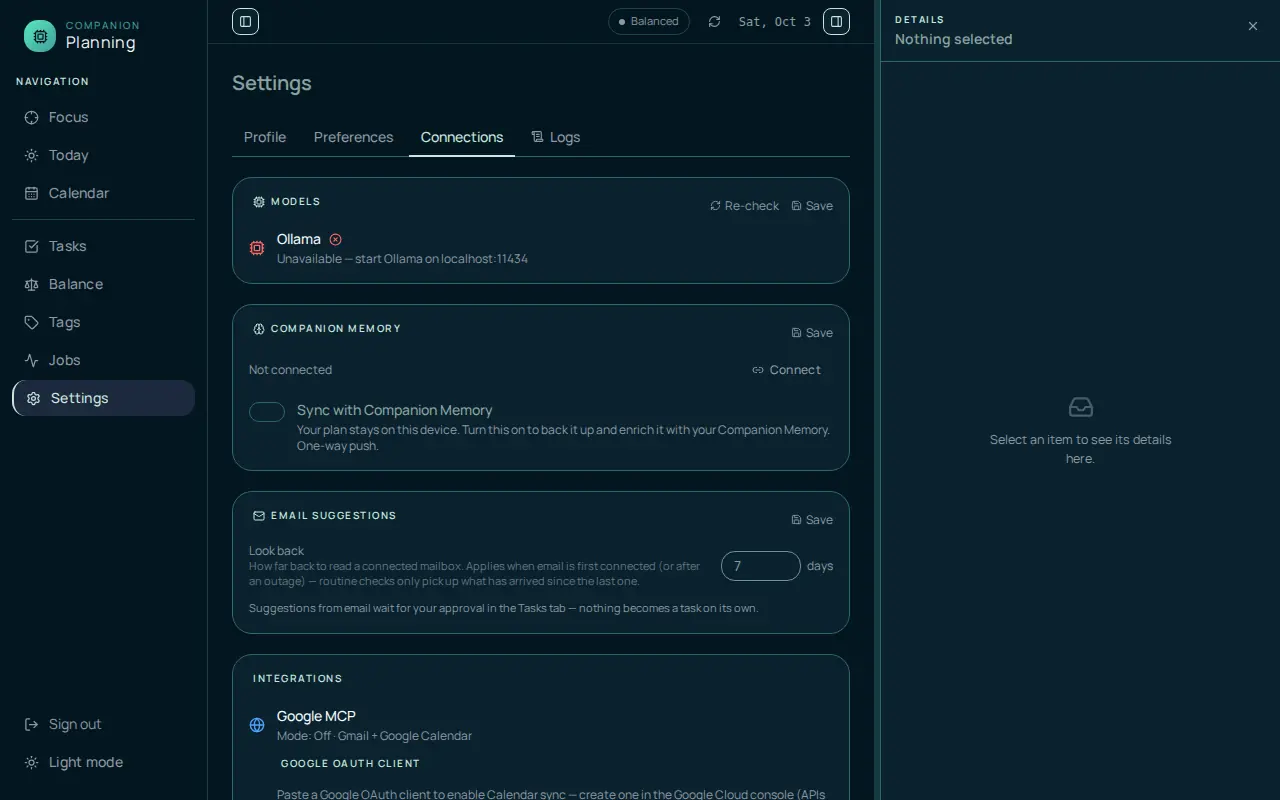Enable Sync with Companion Memory toggle

tap(267, 412)
